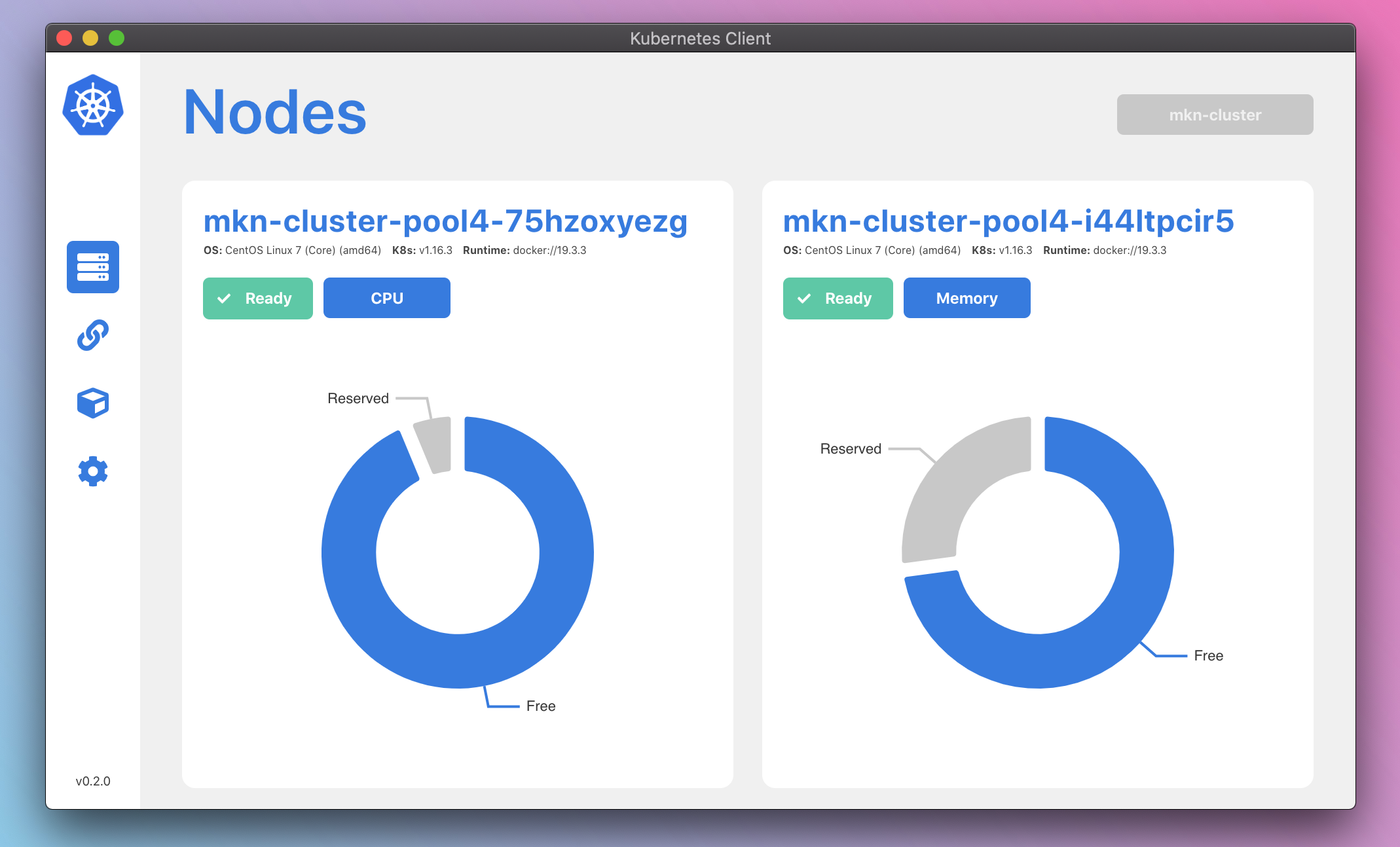Toggle Ready status on mkn-cluster-pool4-75hzoxyezg

(258, 297)
